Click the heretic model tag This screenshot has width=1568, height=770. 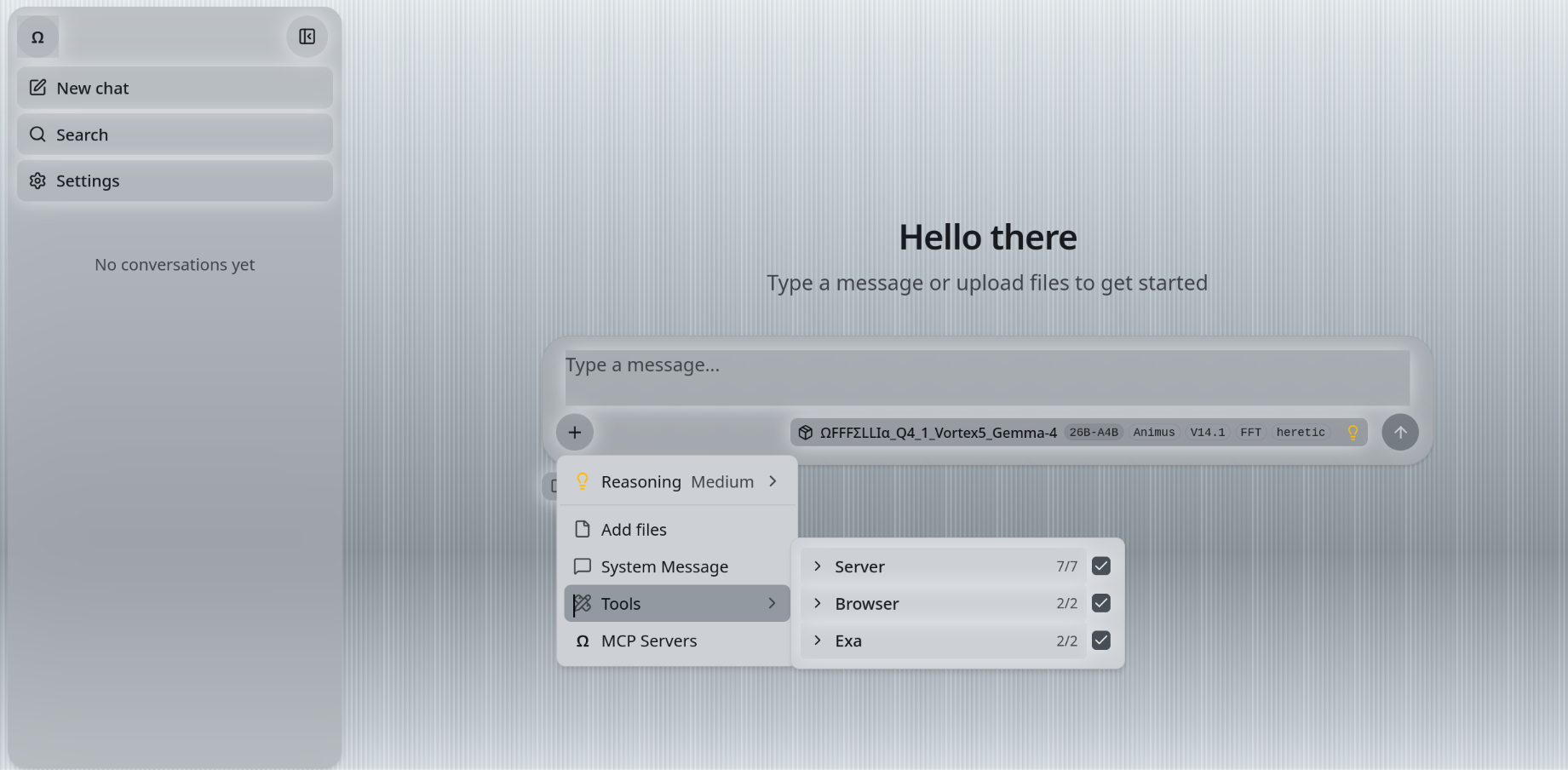[1301, 433]
